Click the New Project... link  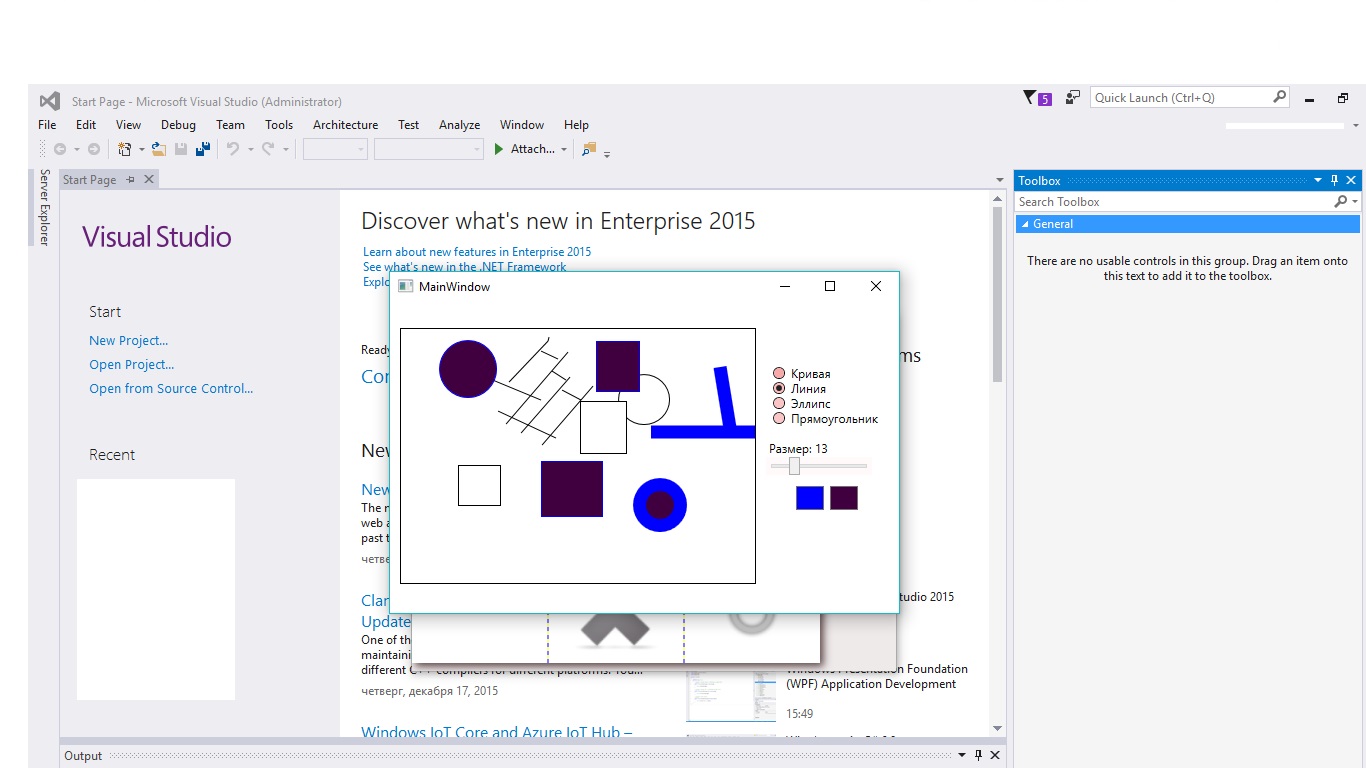coord(129,341)
